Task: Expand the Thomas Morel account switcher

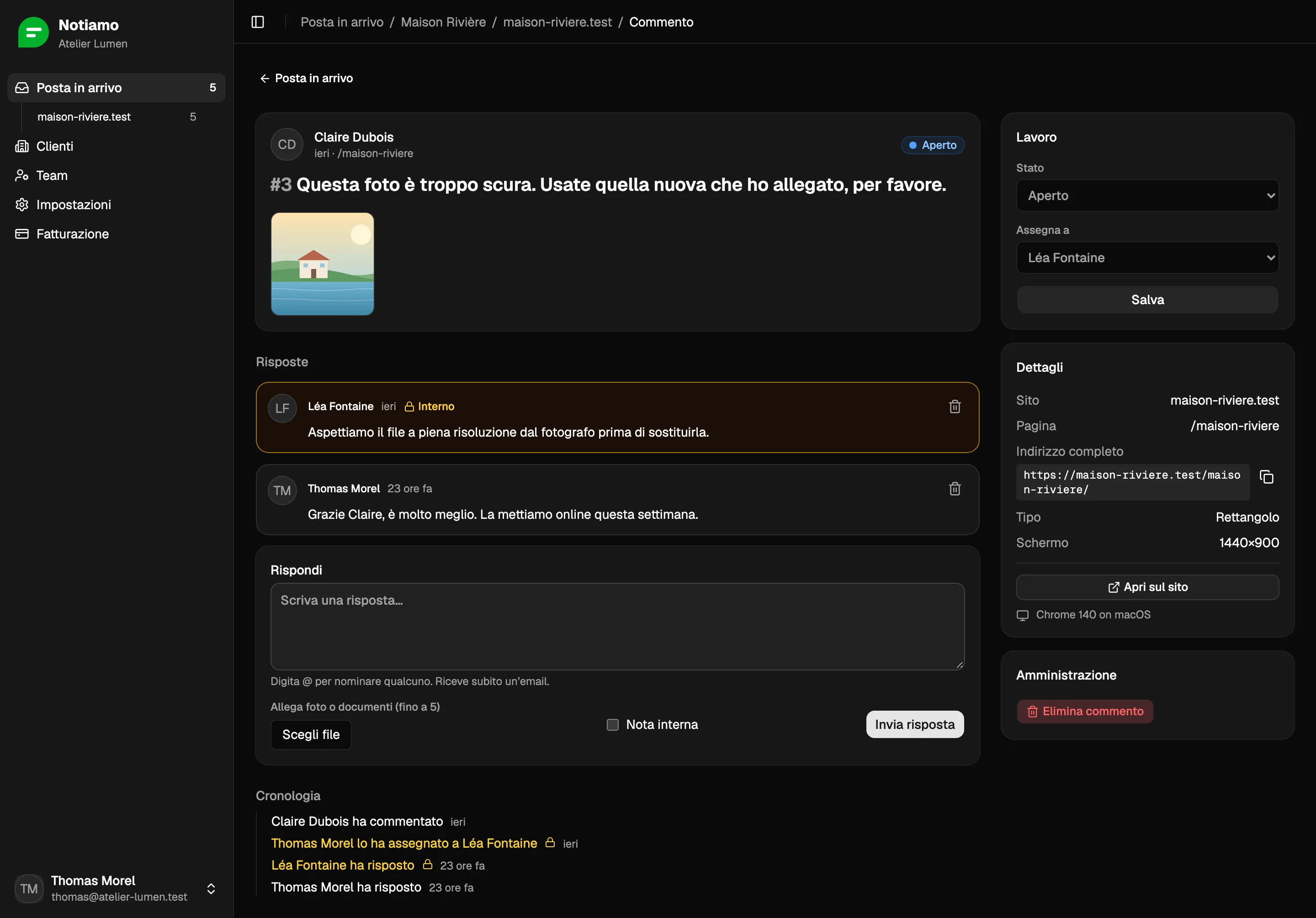Action: 117,888
